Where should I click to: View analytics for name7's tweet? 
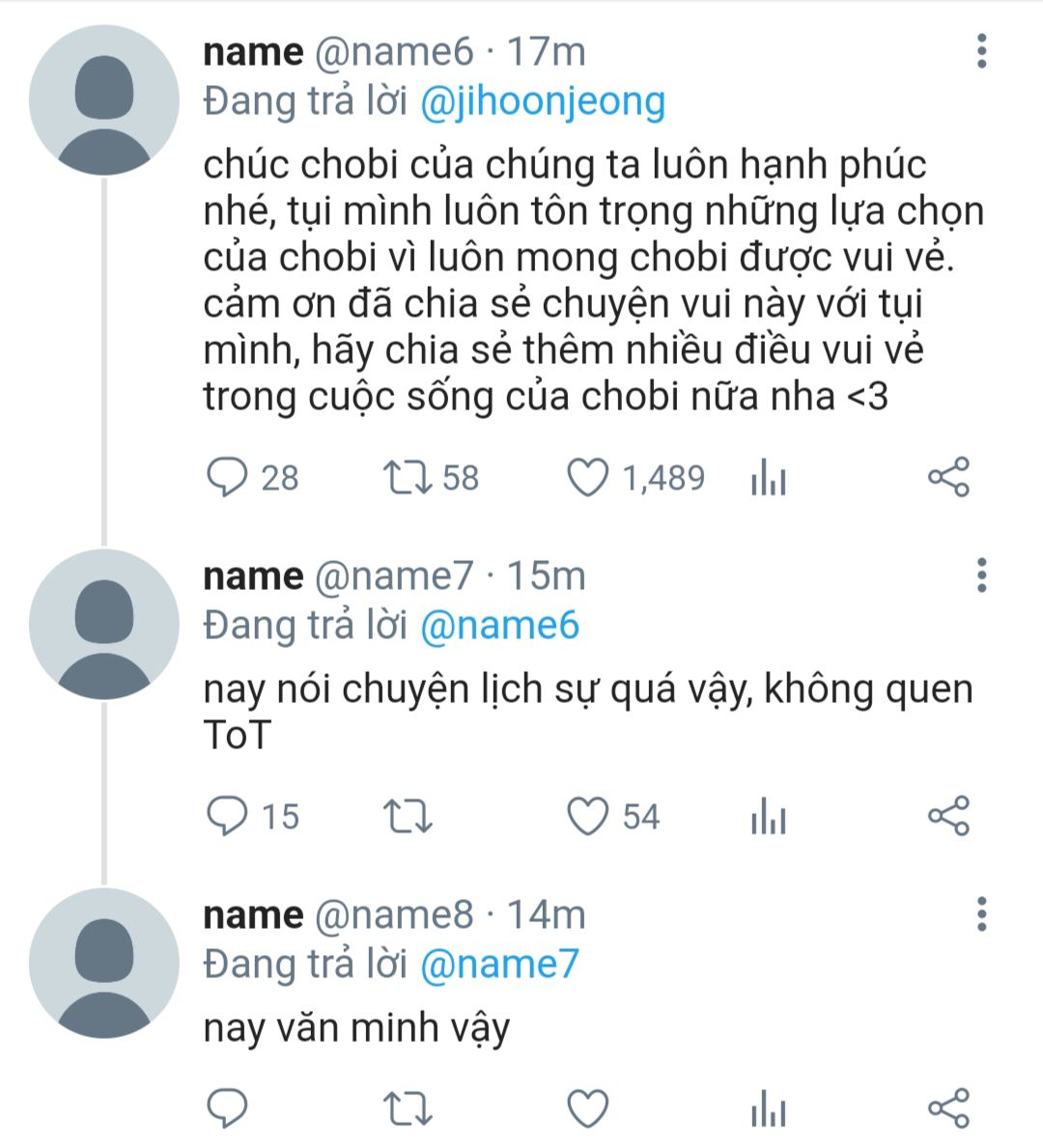(769, 819)
